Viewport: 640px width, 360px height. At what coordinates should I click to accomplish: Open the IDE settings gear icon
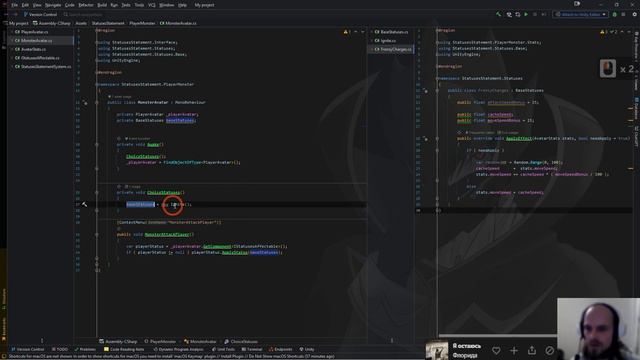point(635,14)
